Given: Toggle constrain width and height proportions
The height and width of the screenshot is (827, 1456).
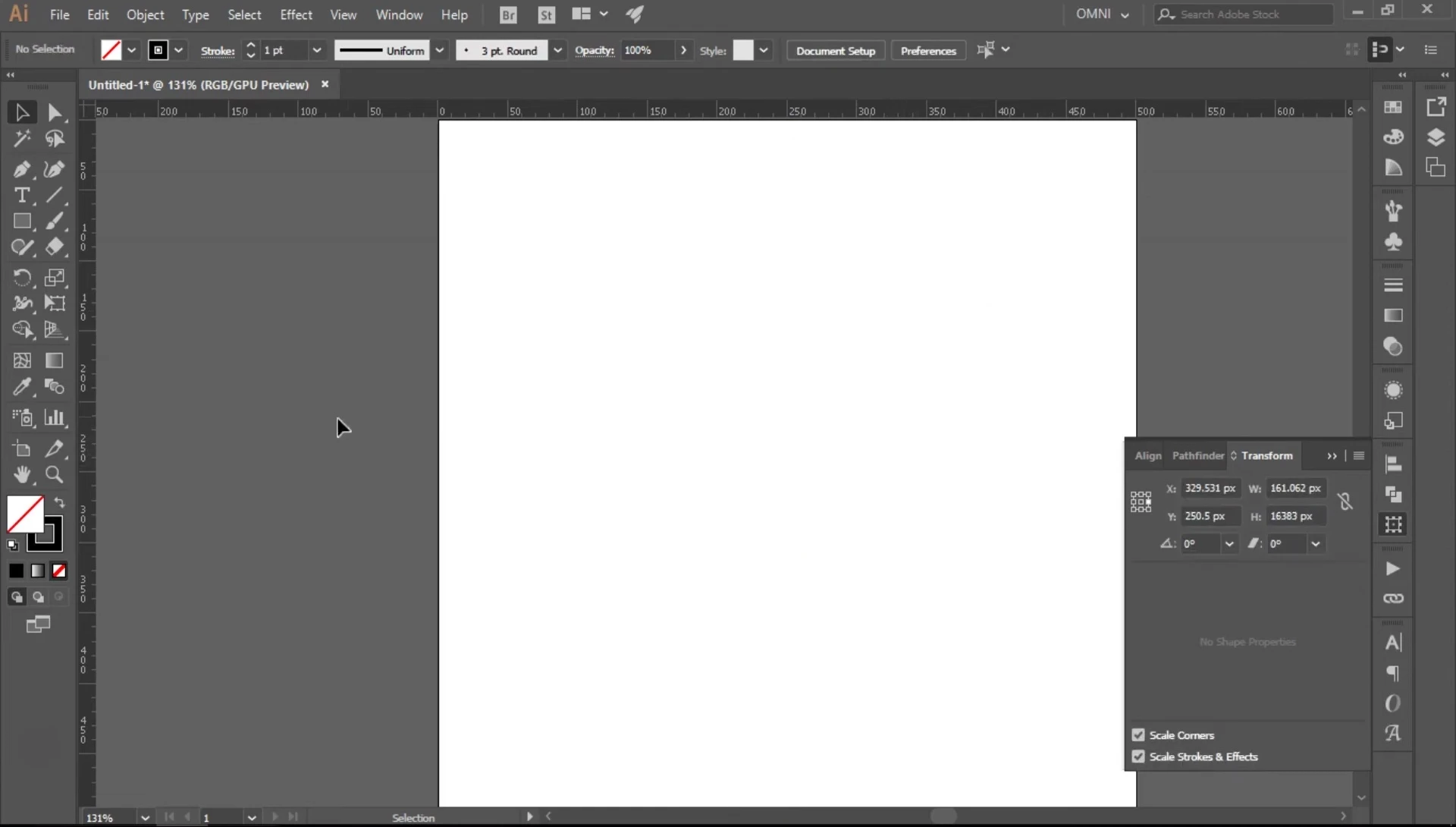Looking at the screenshot, I should 1345,502.
